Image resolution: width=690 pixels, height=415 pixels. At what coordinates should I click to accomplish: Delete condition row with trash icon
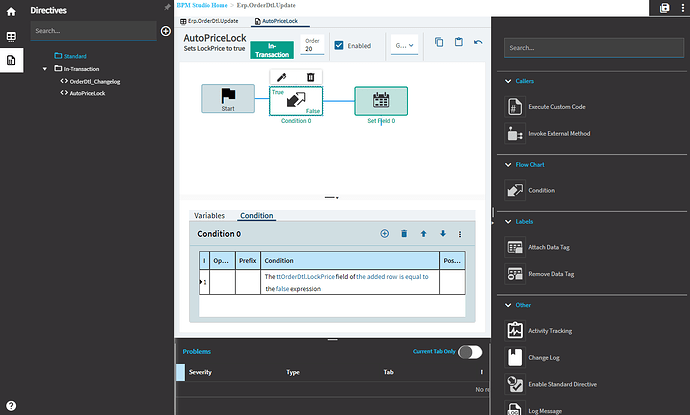click(404, 234)
